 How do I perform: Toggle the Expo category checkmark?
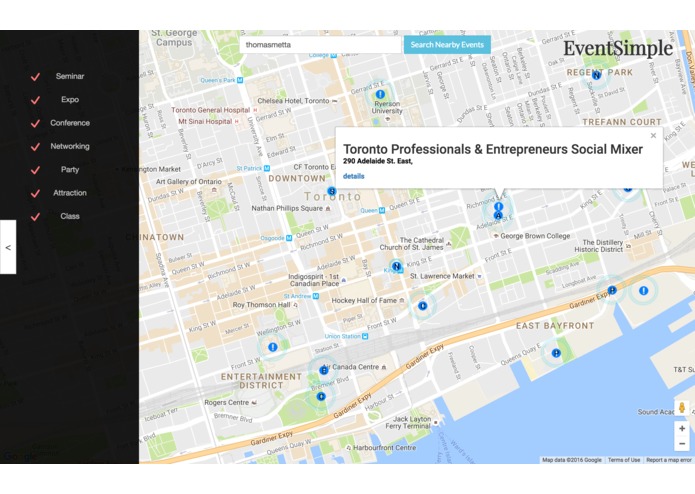click(35, 100)
